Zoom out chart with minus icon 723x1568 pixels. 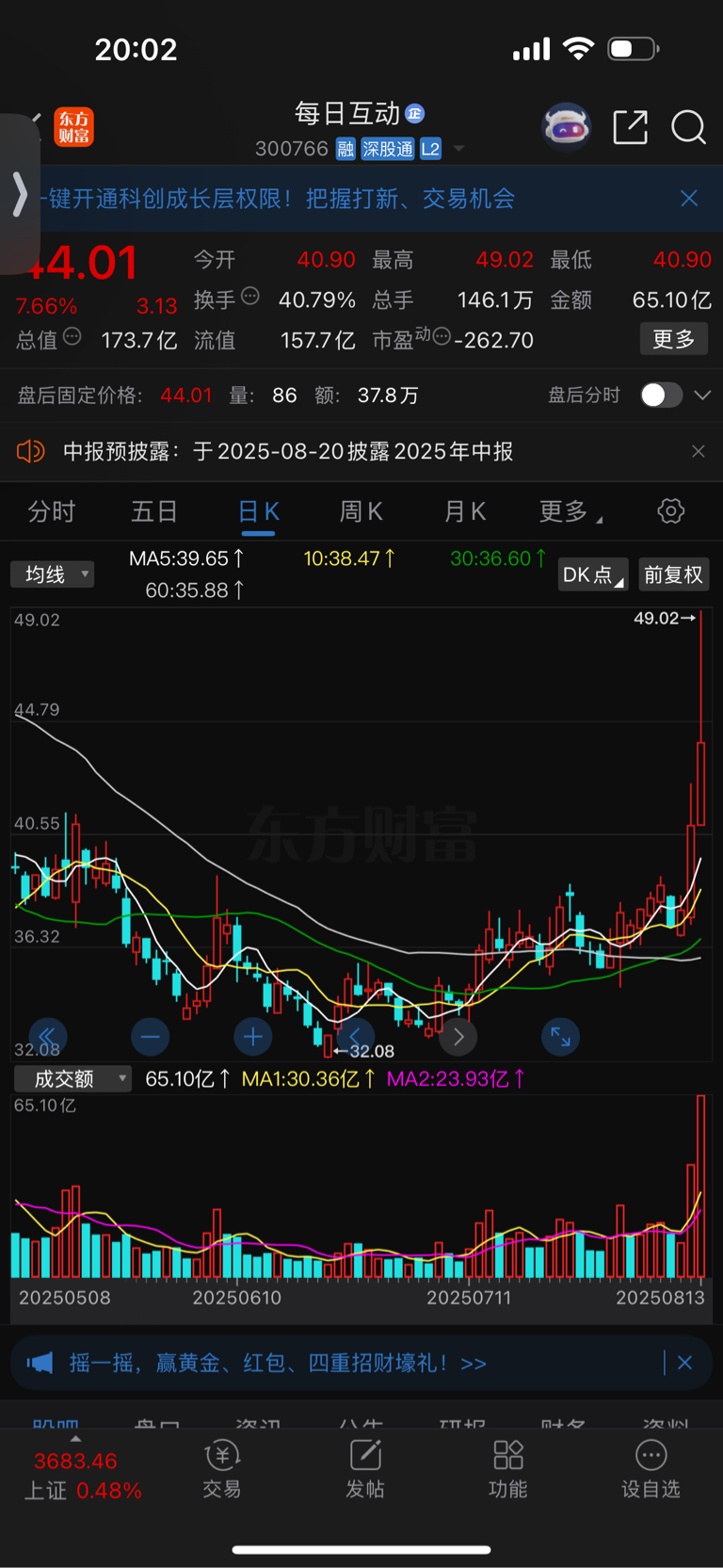click(151, 1037)
